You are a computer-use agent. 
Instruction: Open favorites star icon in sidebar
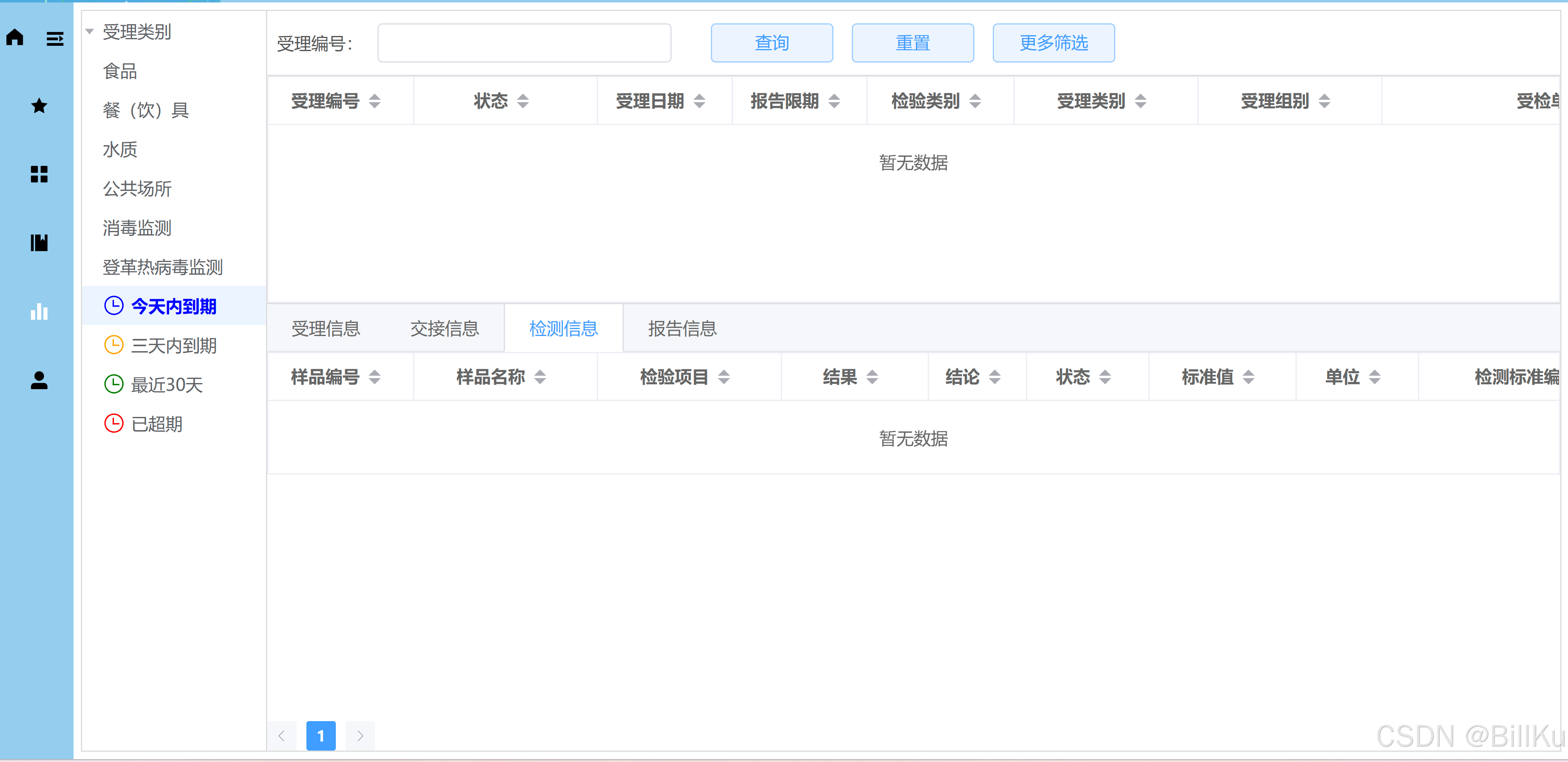click(39, 106)
